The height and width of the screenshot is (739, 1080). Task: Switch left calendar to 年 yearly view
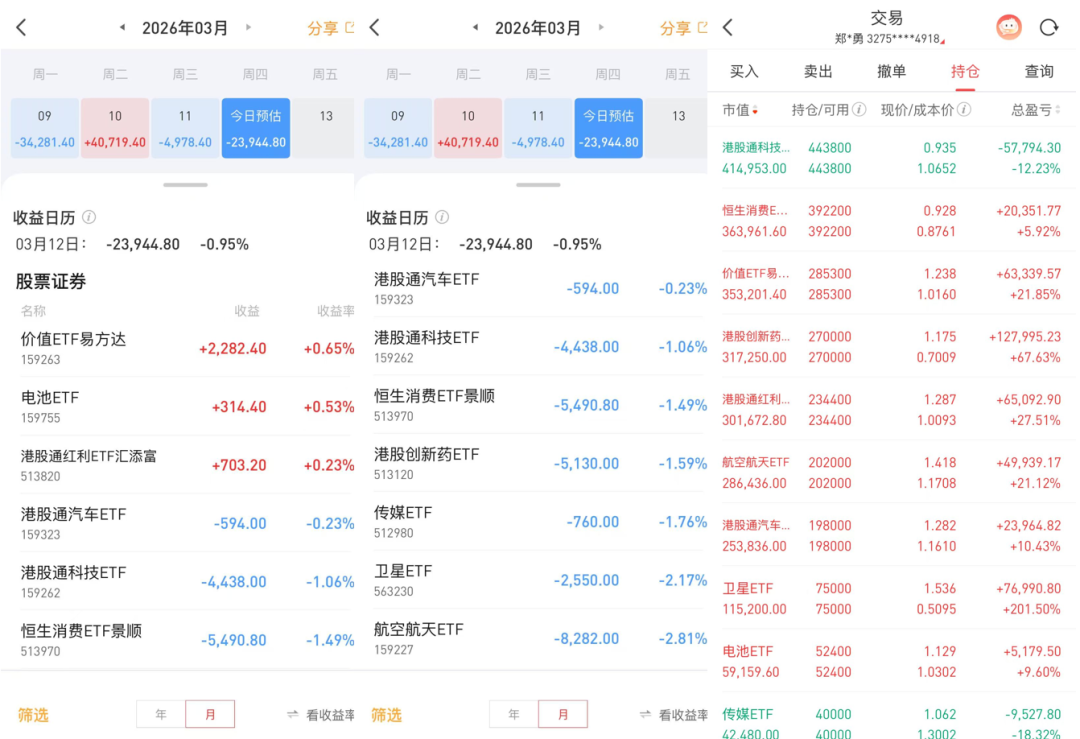coord(160,714)
